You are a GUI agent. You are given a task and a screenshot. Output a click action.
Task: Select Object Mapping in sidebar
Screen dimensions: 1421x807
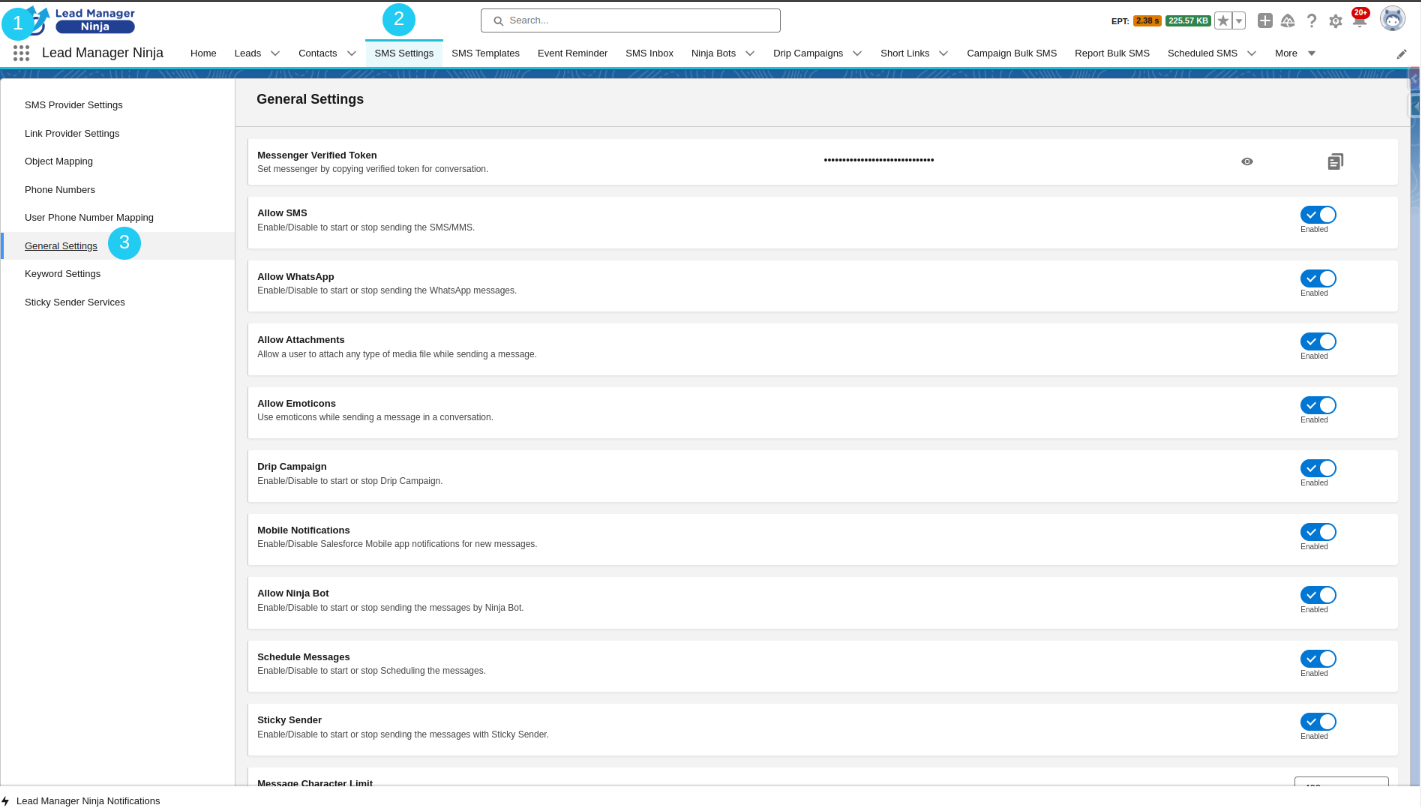pyautogui.click(x=59, y=161)
